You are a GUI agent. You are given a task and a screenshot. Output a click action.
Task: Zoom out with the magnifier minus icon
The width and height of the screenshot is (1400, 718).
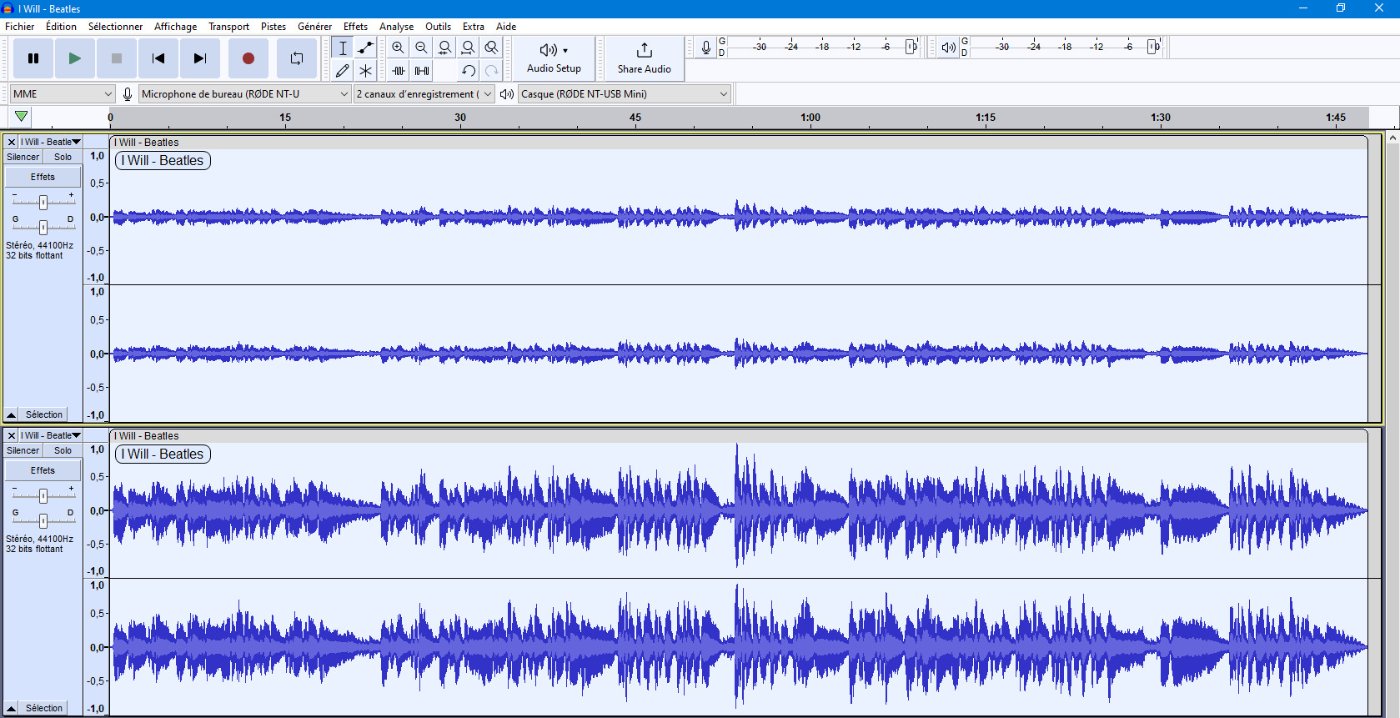coord(421,48)
